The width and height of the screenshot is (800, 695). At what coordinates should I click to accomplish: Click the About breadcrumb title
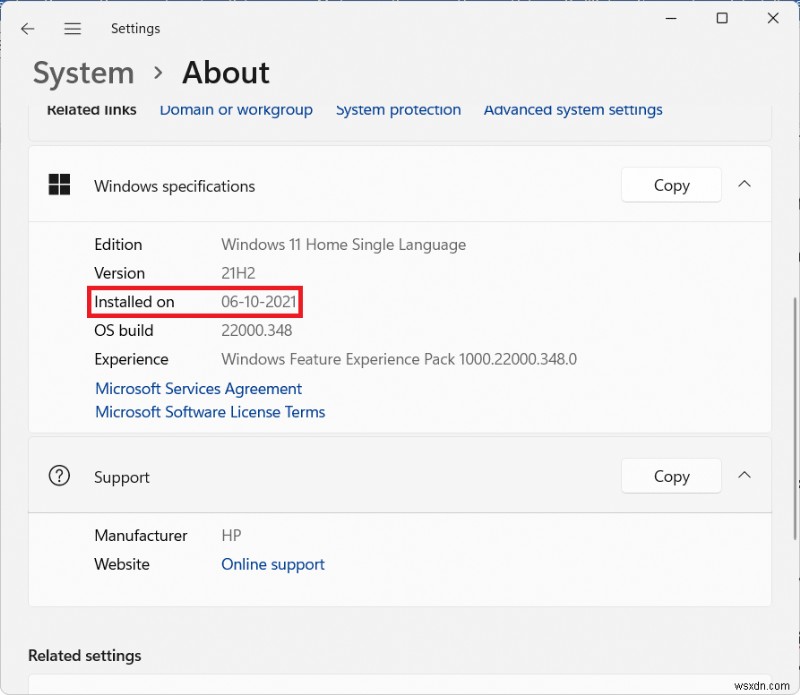click(x=226, y=73)
